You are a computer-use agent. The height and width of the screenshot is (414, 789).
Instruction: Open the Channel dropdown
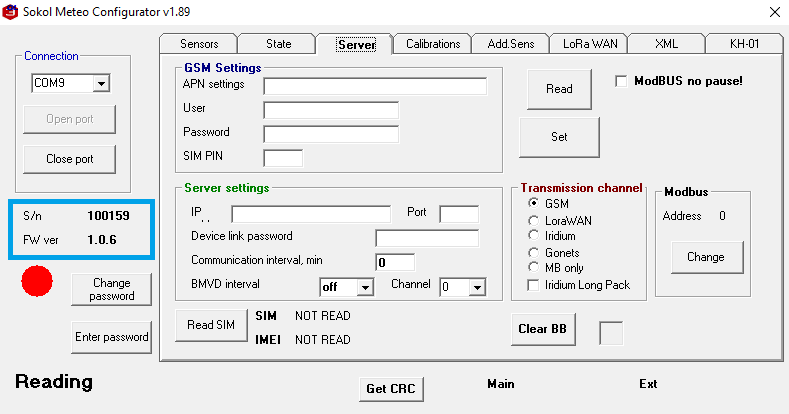(x=477, y=287)
